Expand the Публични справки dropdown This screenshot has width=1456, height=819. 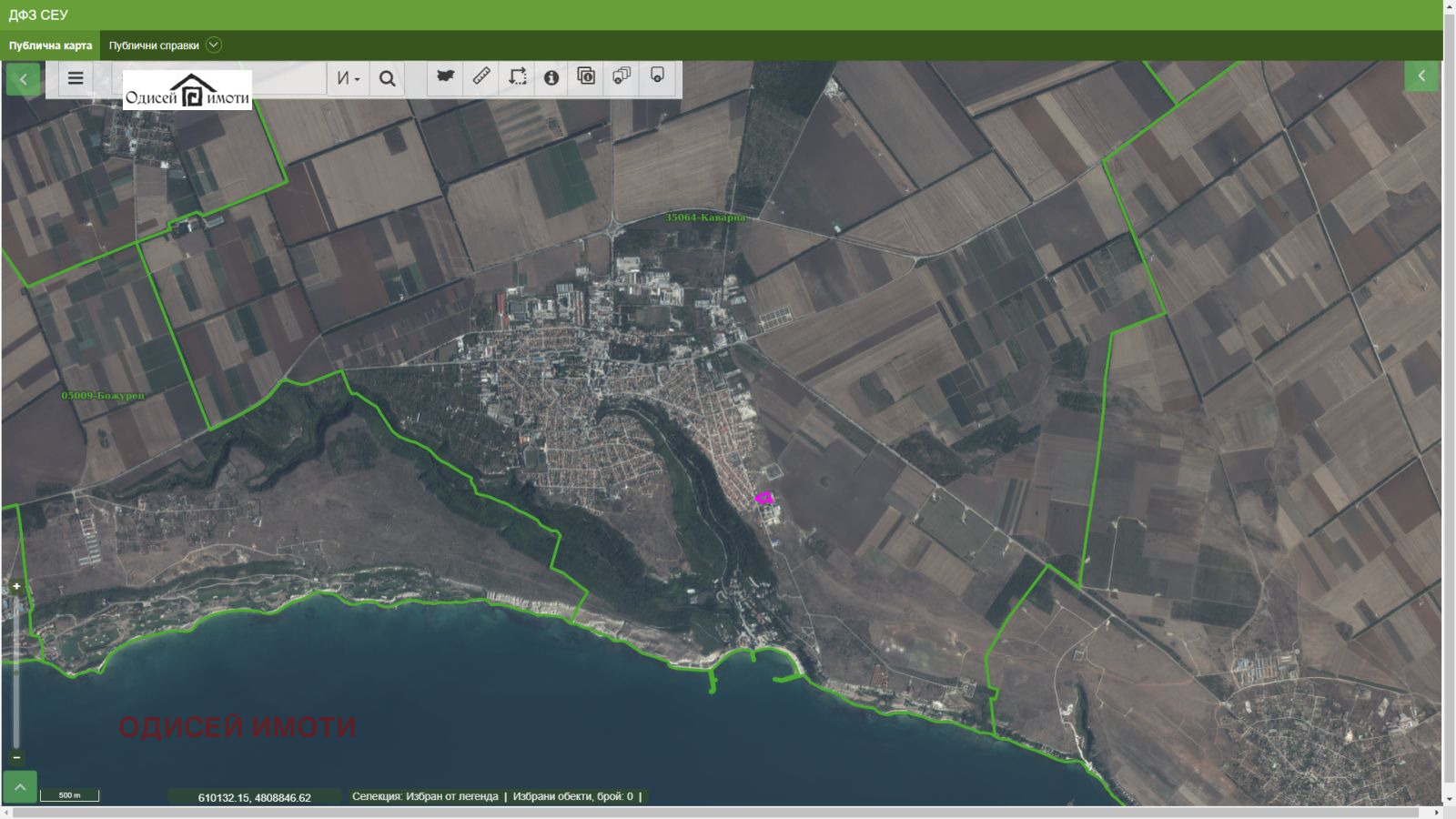[213, 45]
